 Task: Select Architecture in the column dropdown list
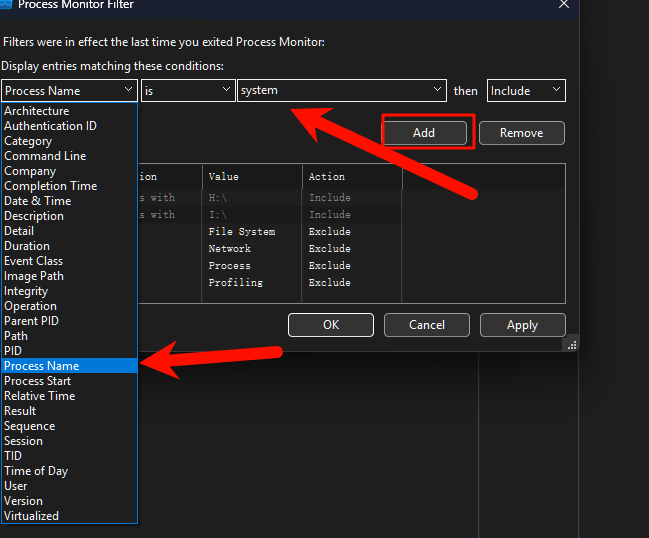click(70, 111)
